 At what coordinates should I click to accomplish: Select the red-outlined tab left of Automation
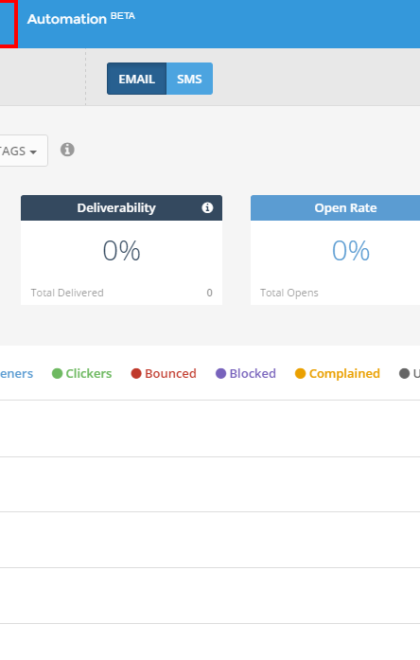(x=8, y=23)
